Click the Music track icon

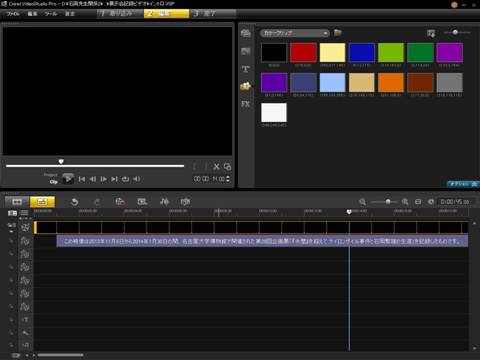tap(25, 345)
